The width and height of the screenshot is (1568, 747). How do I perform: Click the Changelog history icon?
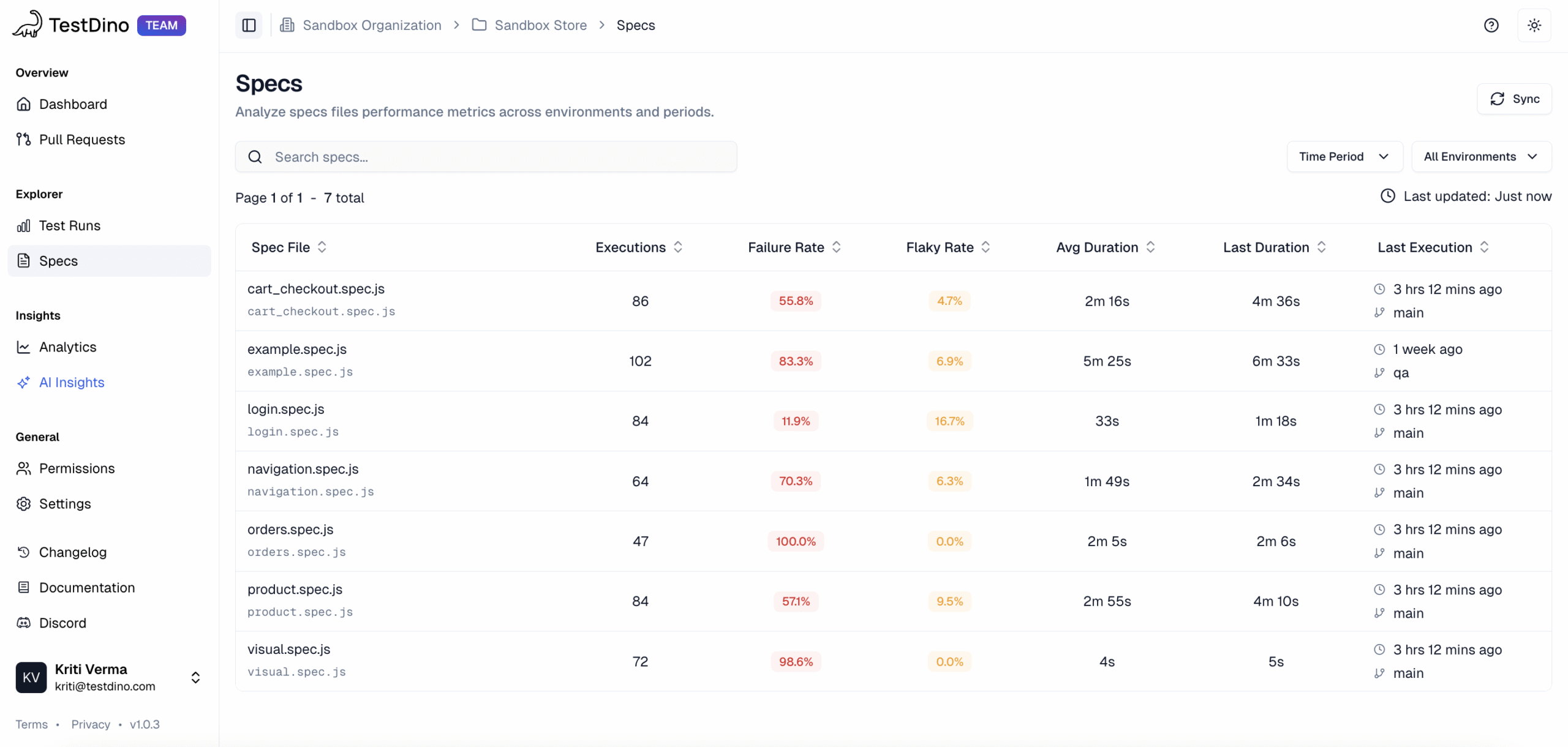point(23,552)
